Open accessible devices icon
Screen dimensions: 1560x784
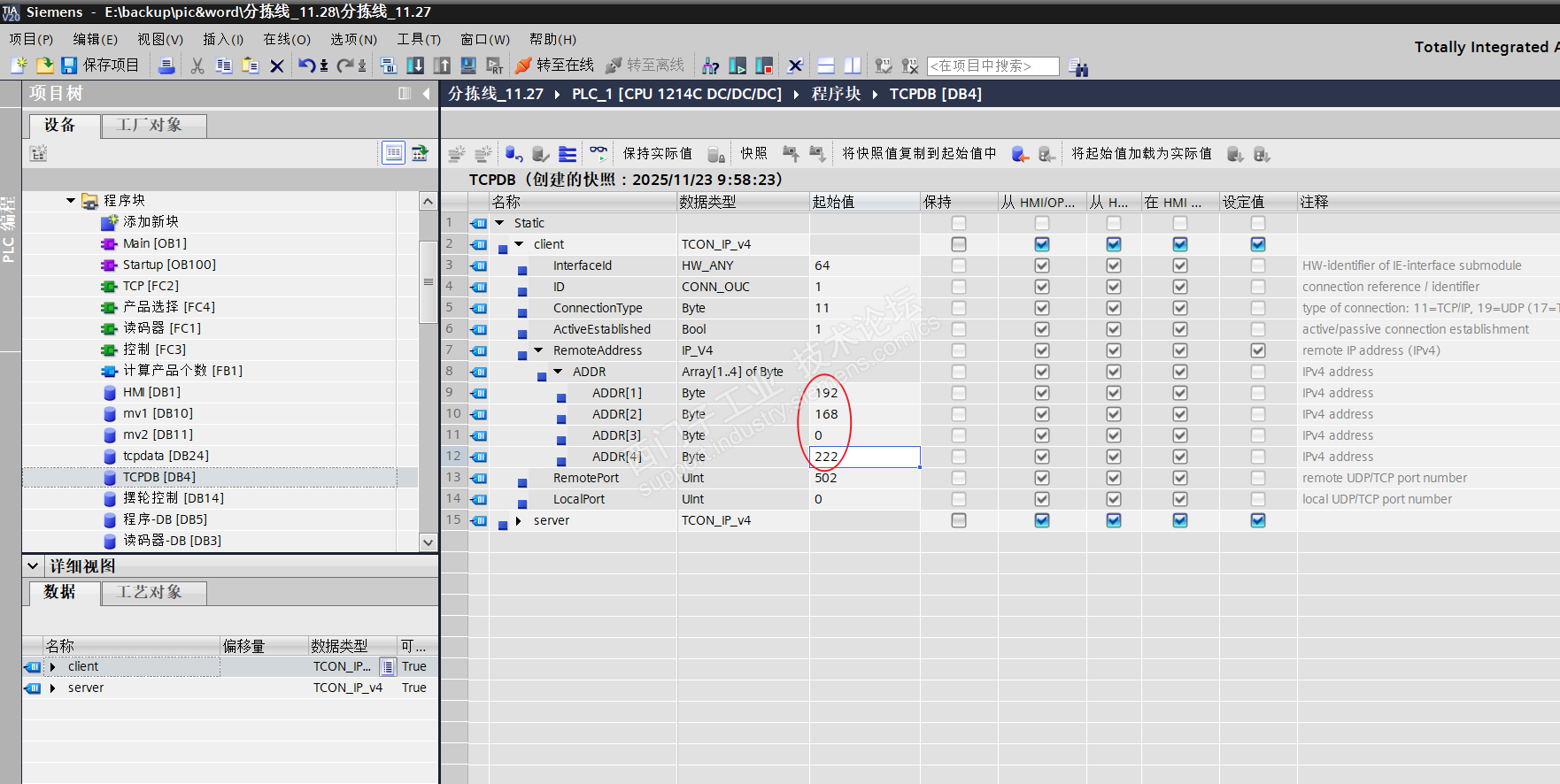pyautogui.click(x=710, y=65)
